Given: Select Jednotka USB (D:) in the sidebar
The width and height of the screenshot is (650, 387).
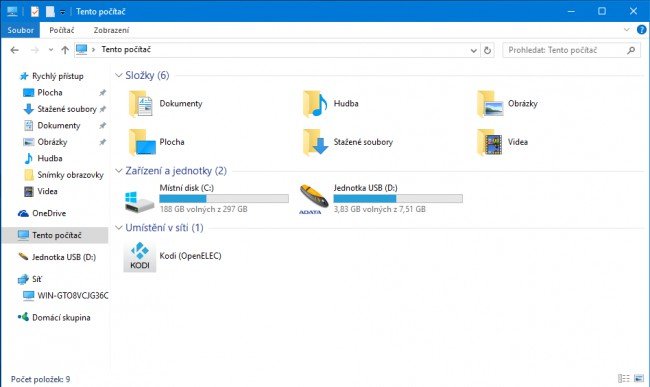Looking at the screenshot, I should 57,257.
